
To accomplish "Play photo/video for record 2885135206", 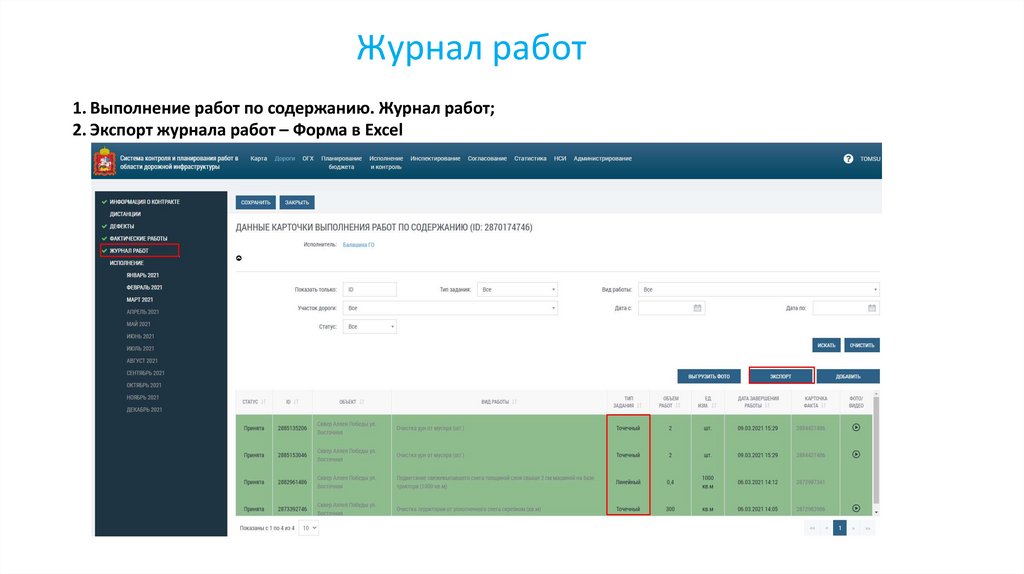I will click(x=856, y=428).
